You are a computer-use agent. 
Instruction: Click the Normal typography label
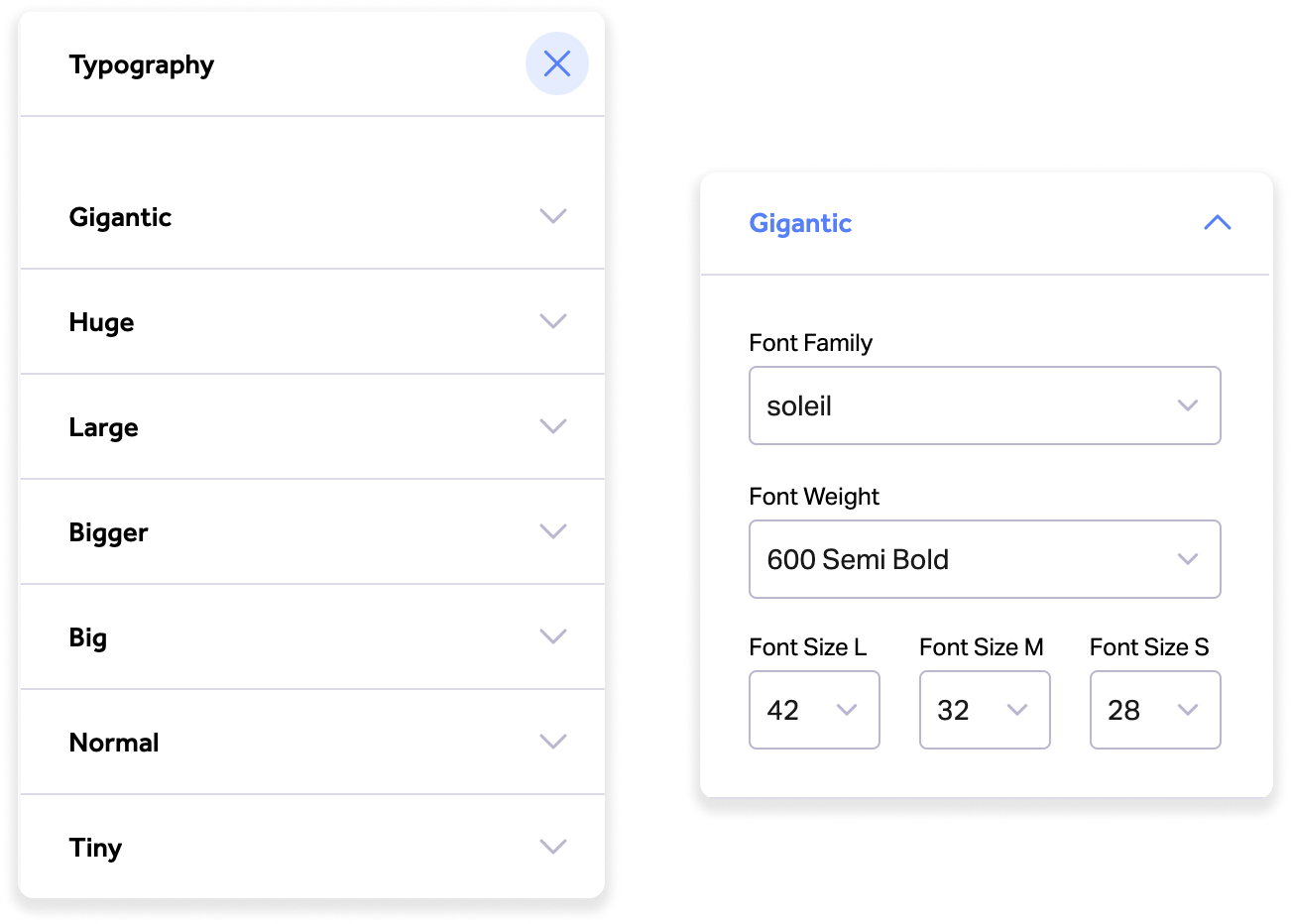coord(114,743)
